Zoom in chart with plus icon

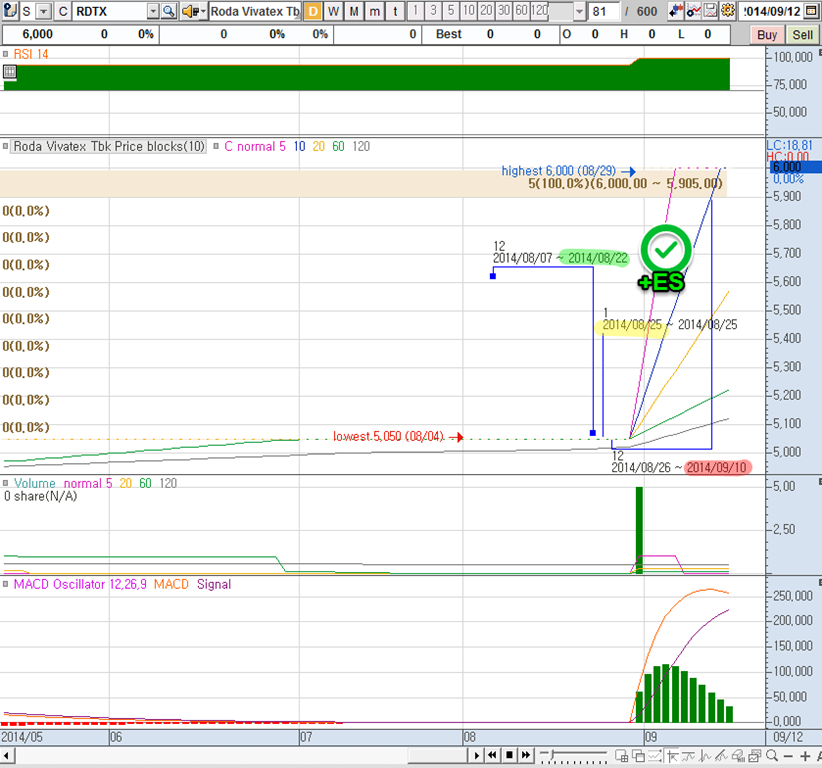pyautogui.click(x=805, y=755)
